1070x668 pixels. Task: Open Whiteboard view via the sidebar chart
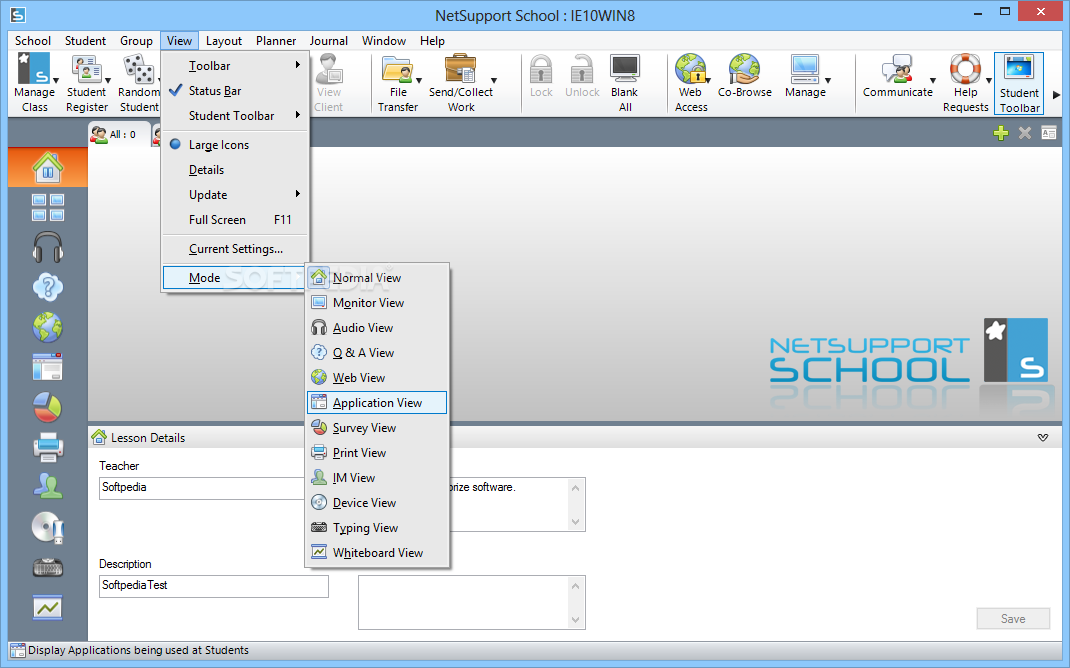[48, 607]
